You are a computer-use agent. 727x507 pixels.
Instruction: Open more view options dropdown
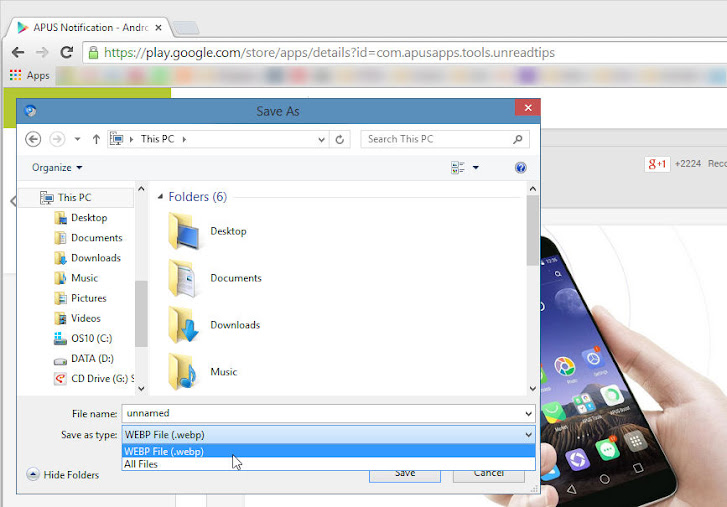[476, 167]
